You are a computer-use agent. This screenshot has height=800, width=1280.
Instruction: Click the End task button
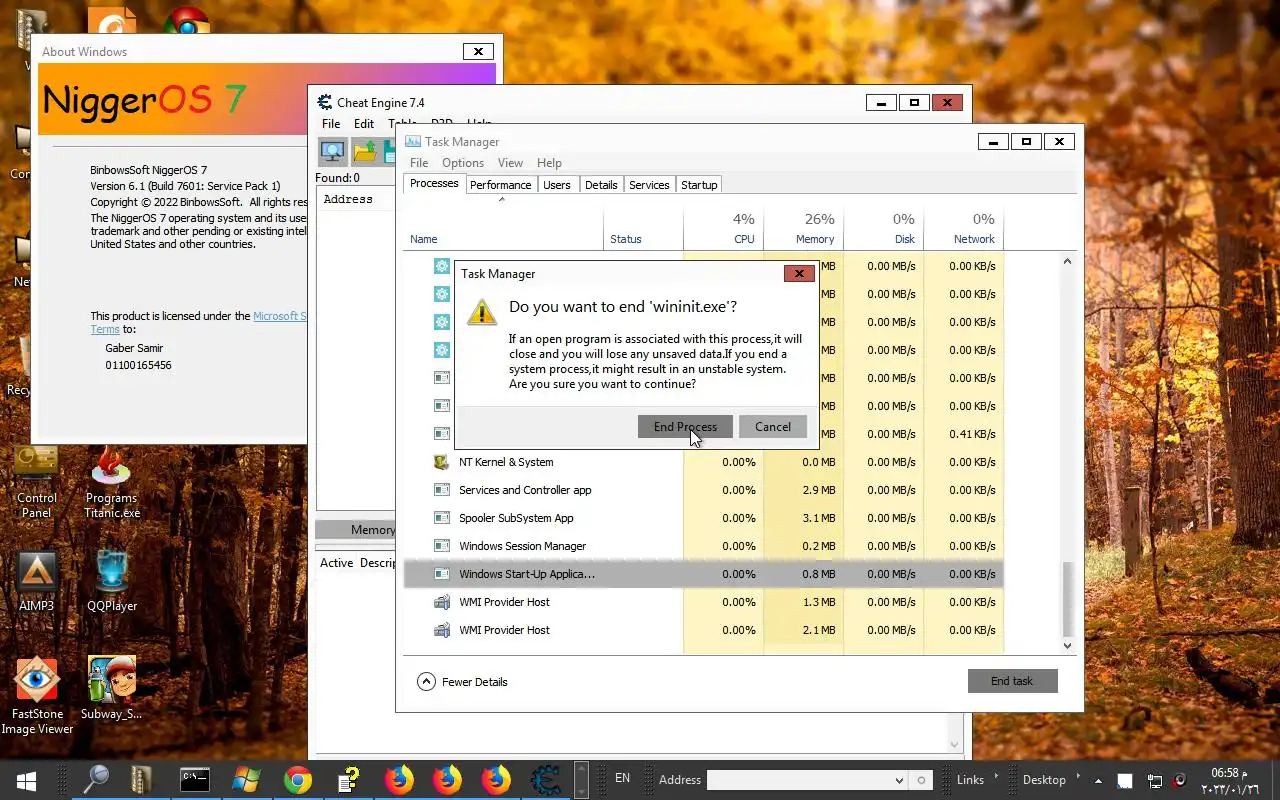click(1012, 681)
